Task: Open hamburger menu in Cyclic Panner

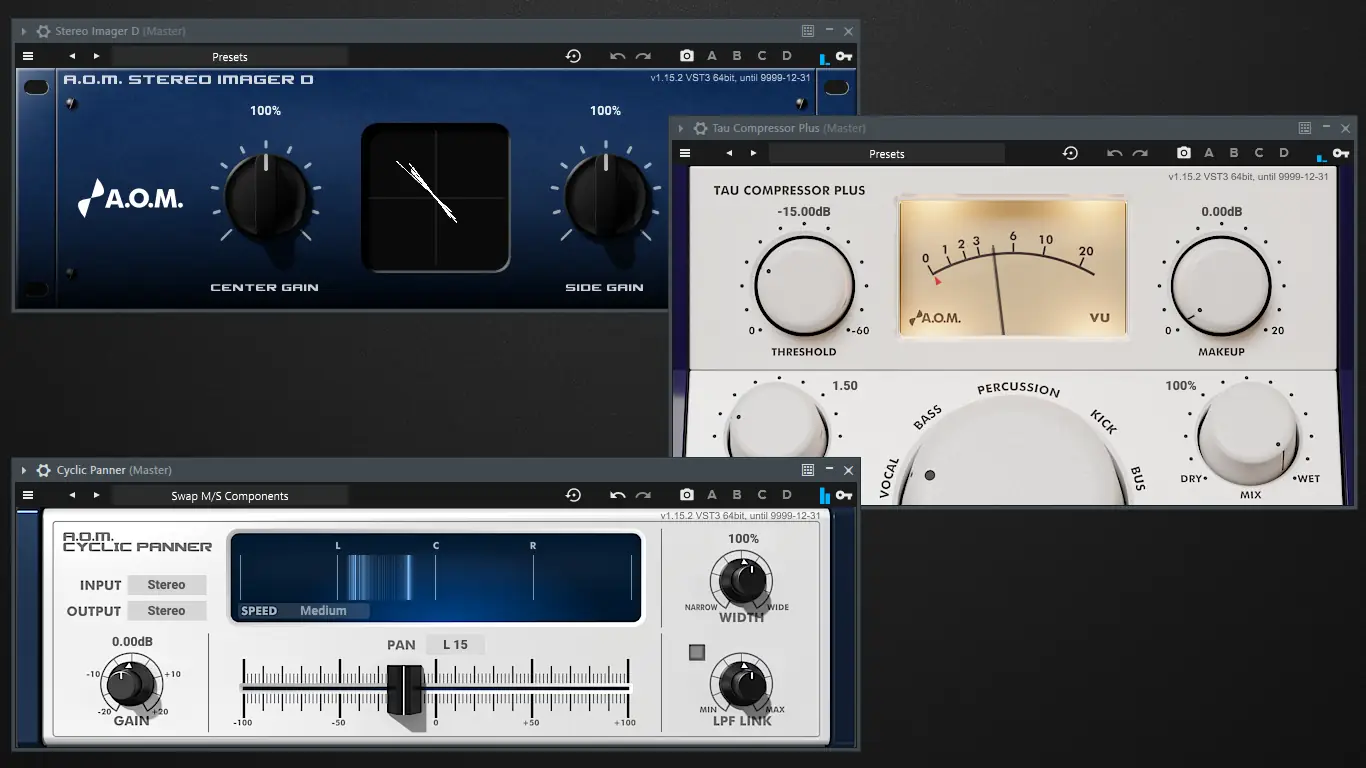Action: (28, 495)
